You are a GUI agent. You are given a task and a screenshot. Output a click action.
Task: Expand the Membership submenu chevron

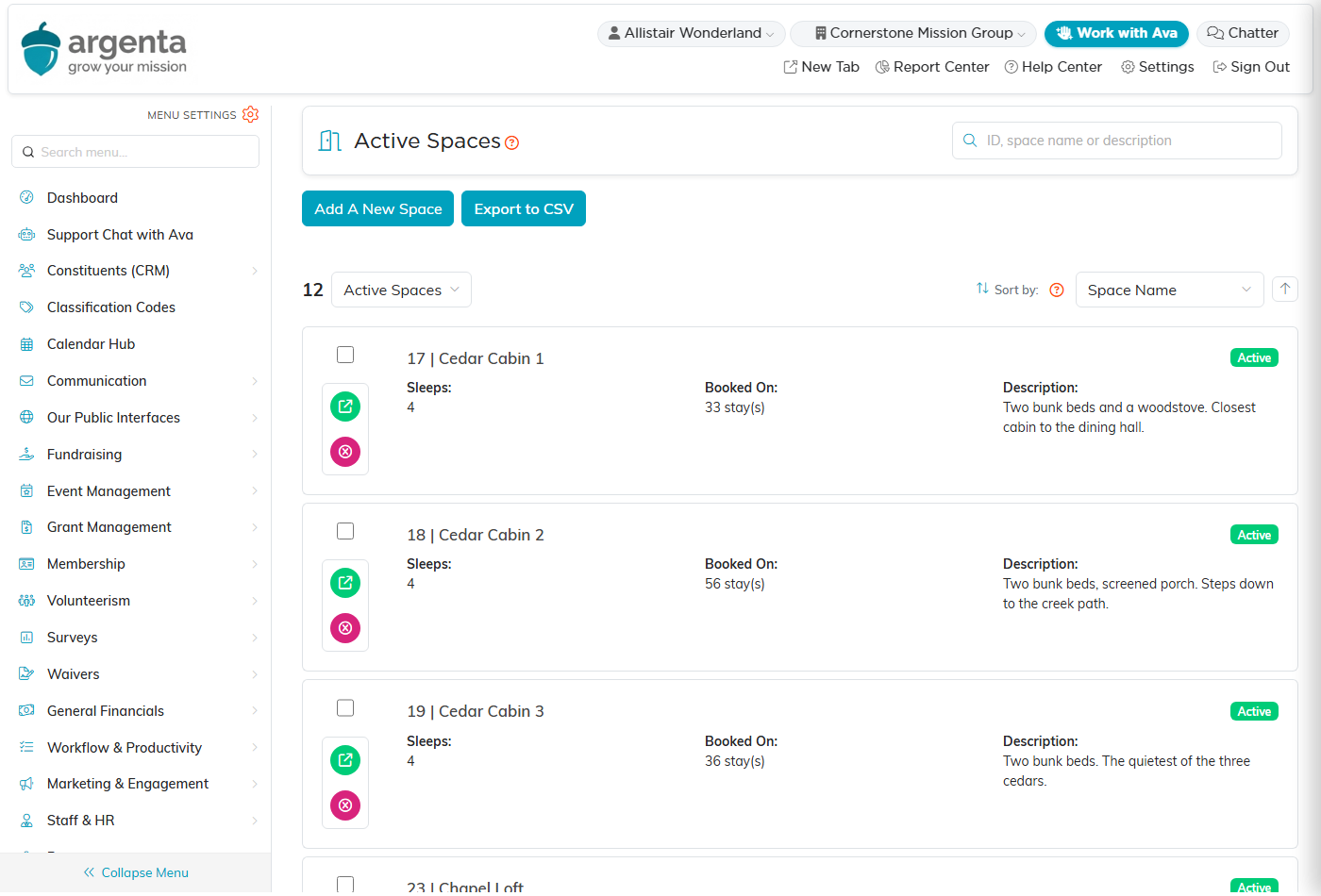coord(255,564)
